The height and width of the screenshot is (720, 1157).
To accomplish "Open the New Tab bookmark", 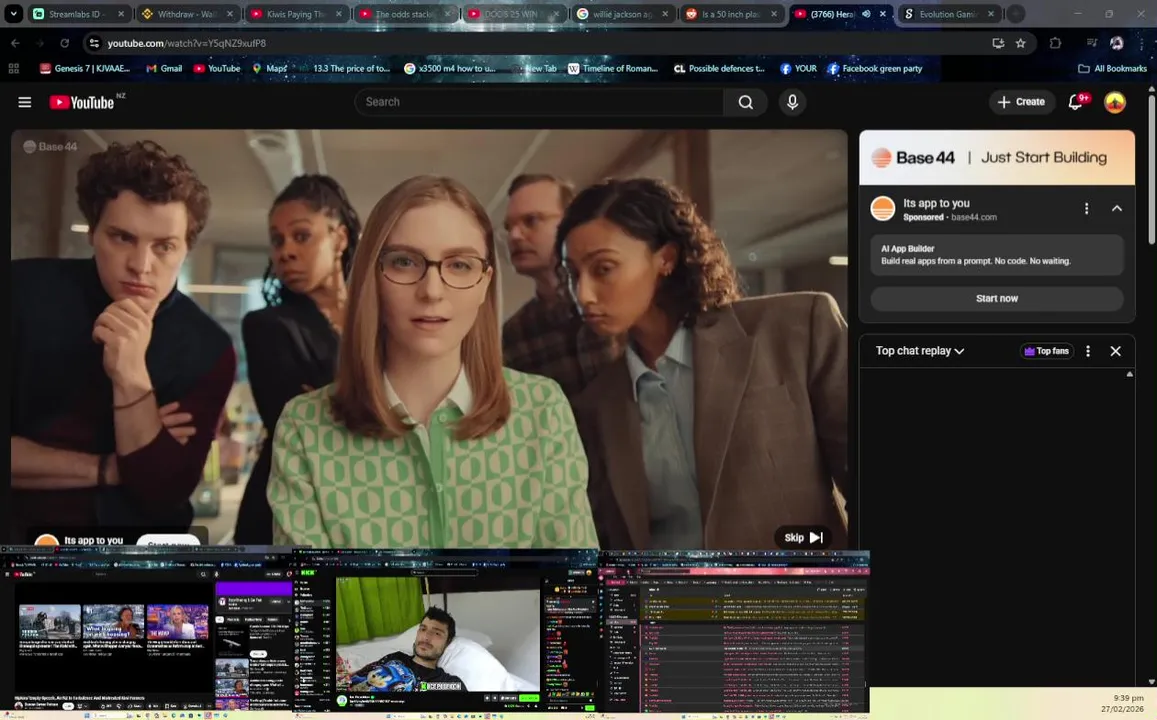I will pyautogui.click(x=535, y=69).
